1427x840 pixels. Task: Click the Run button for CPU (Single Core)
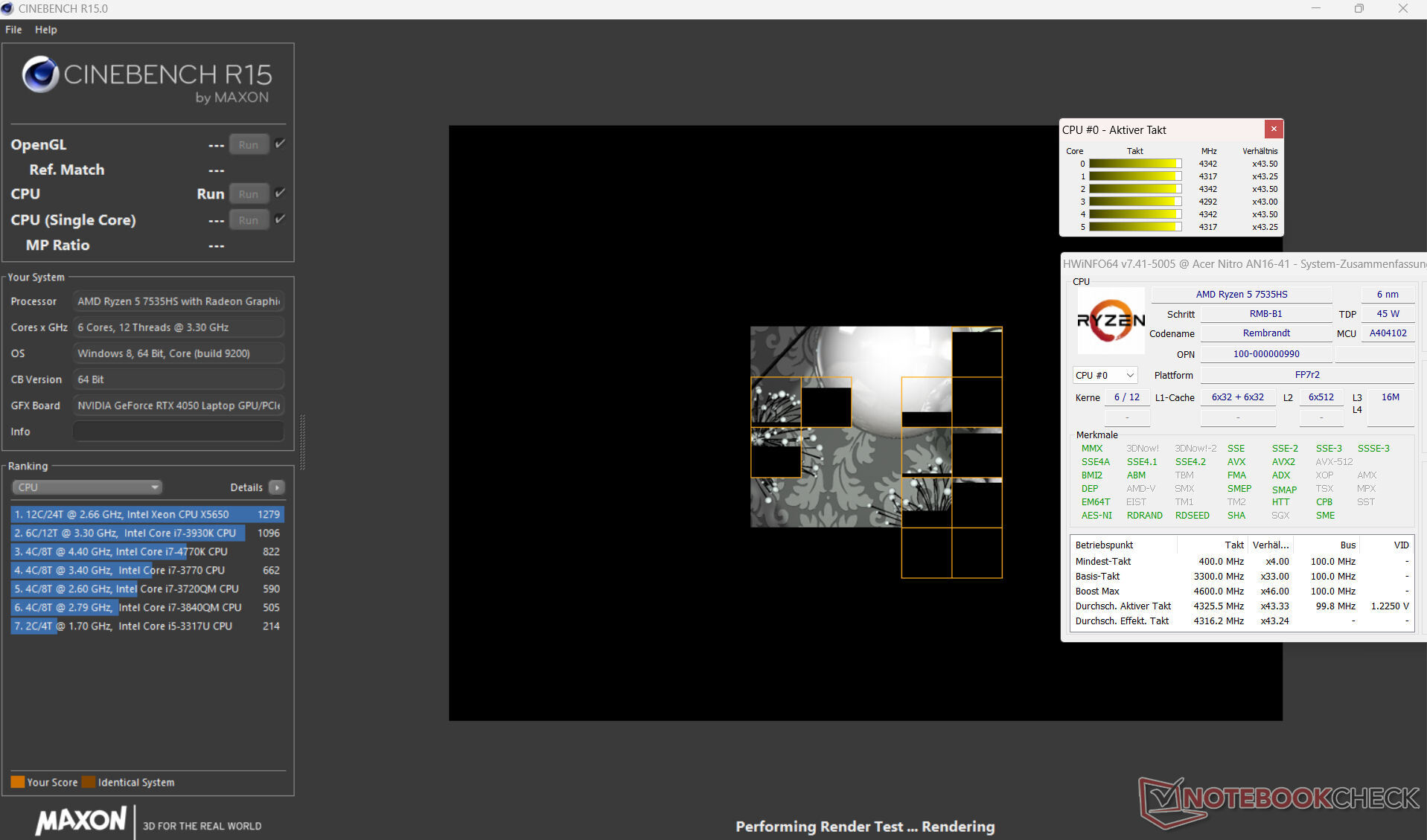click(x=249, y=220)
